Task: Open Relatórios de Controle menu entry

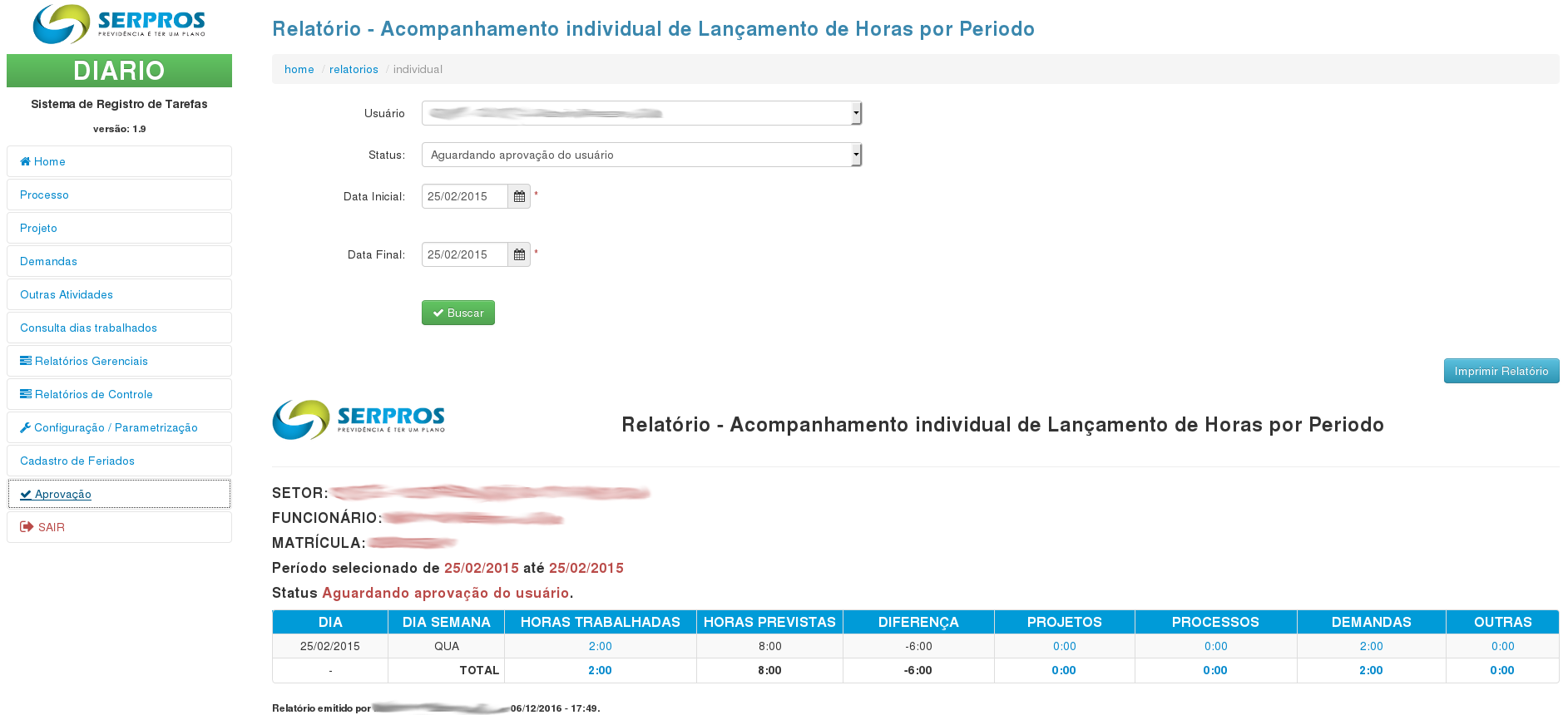Action: click(93, 395)
